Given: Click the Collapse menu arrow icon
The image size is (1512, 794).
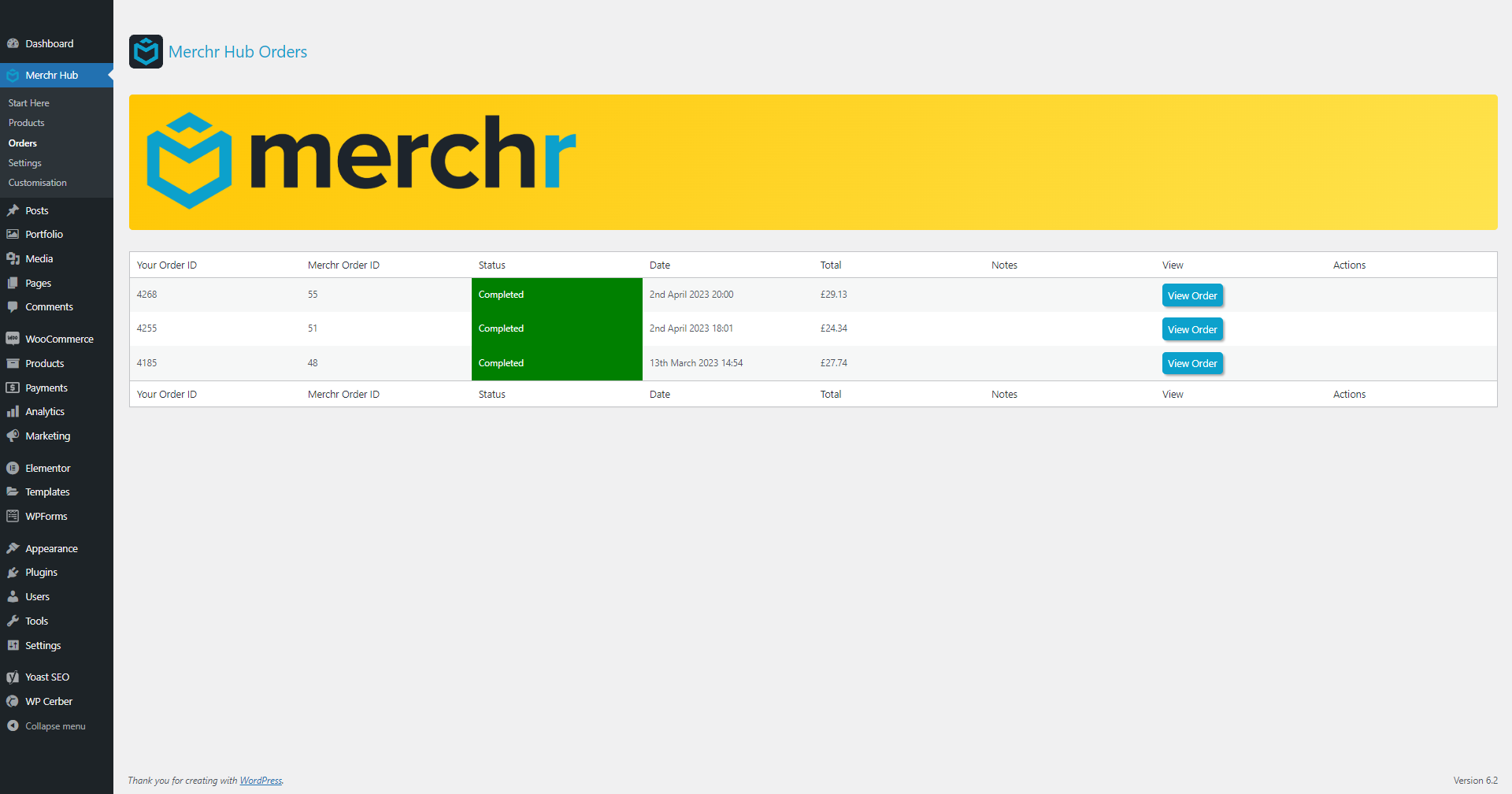Looking at the screenshot, I should point(13,725).
